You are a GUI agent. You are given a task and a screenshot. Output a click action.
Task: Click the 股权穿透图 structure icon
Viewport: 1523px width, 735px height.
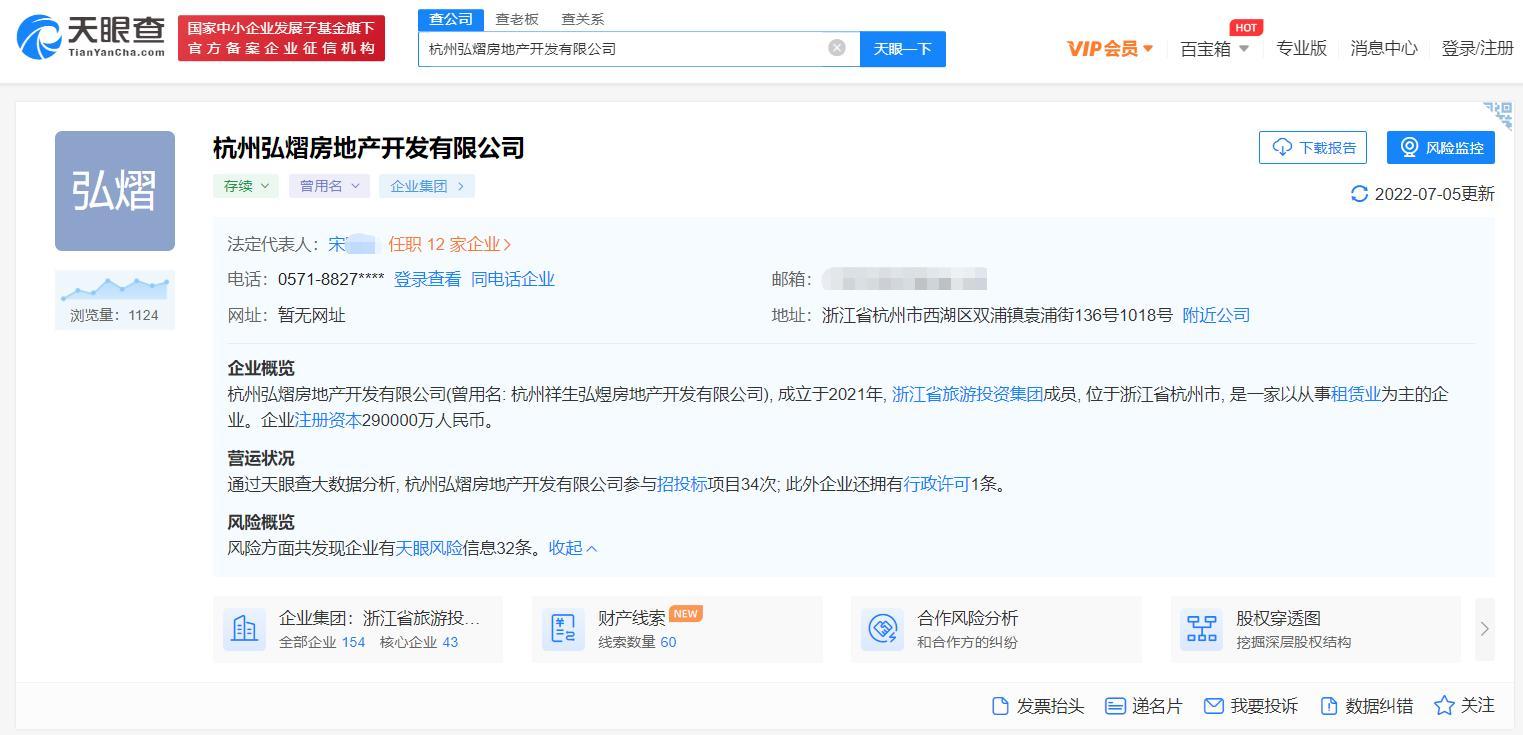[x=1201, y=629]
